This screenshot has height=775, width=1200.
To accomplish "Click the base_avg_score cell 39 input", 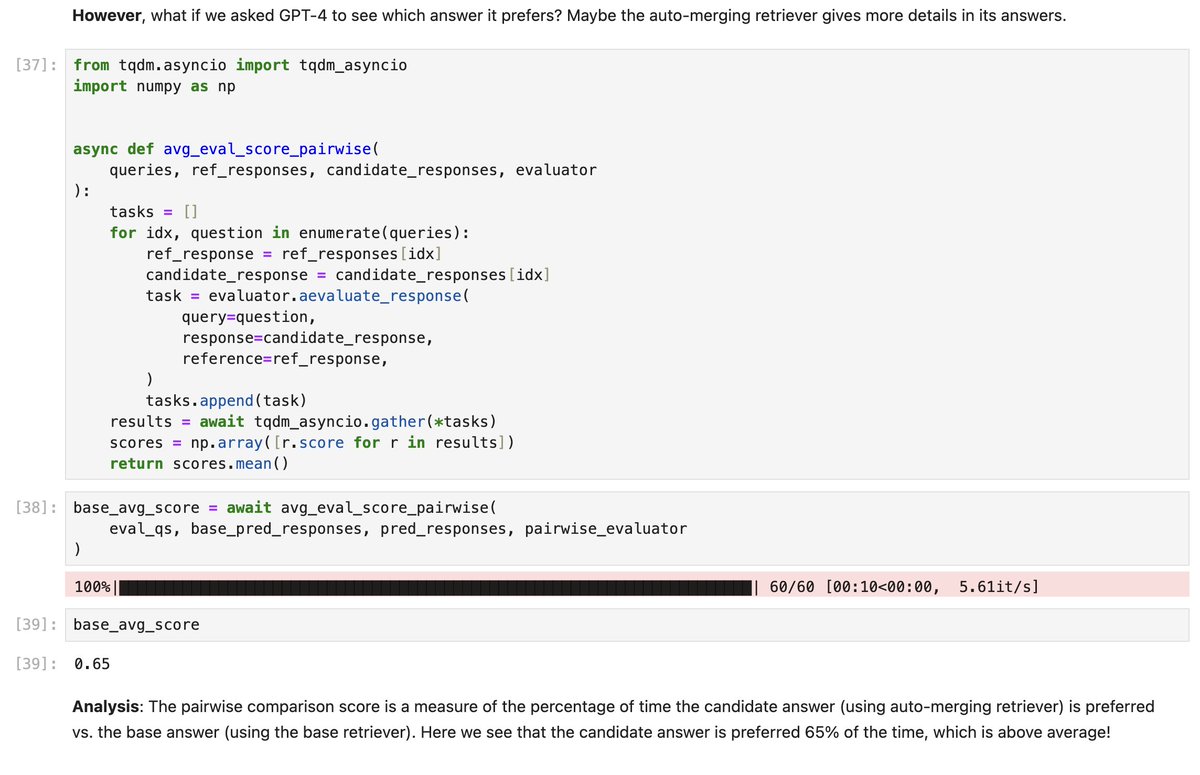I will coord(627,624).
